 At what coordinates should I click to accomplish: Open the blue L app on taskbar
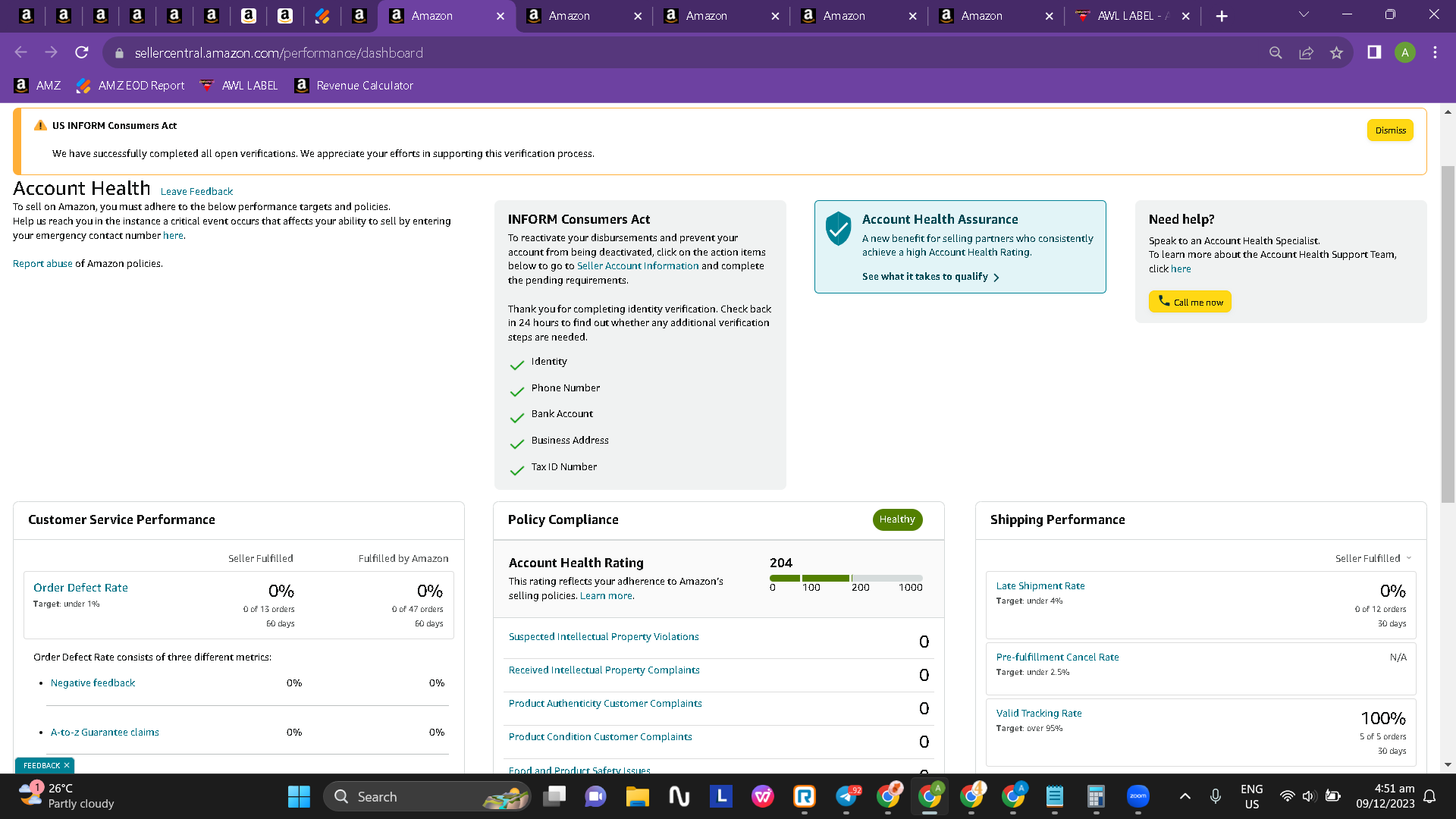(721, 796)
